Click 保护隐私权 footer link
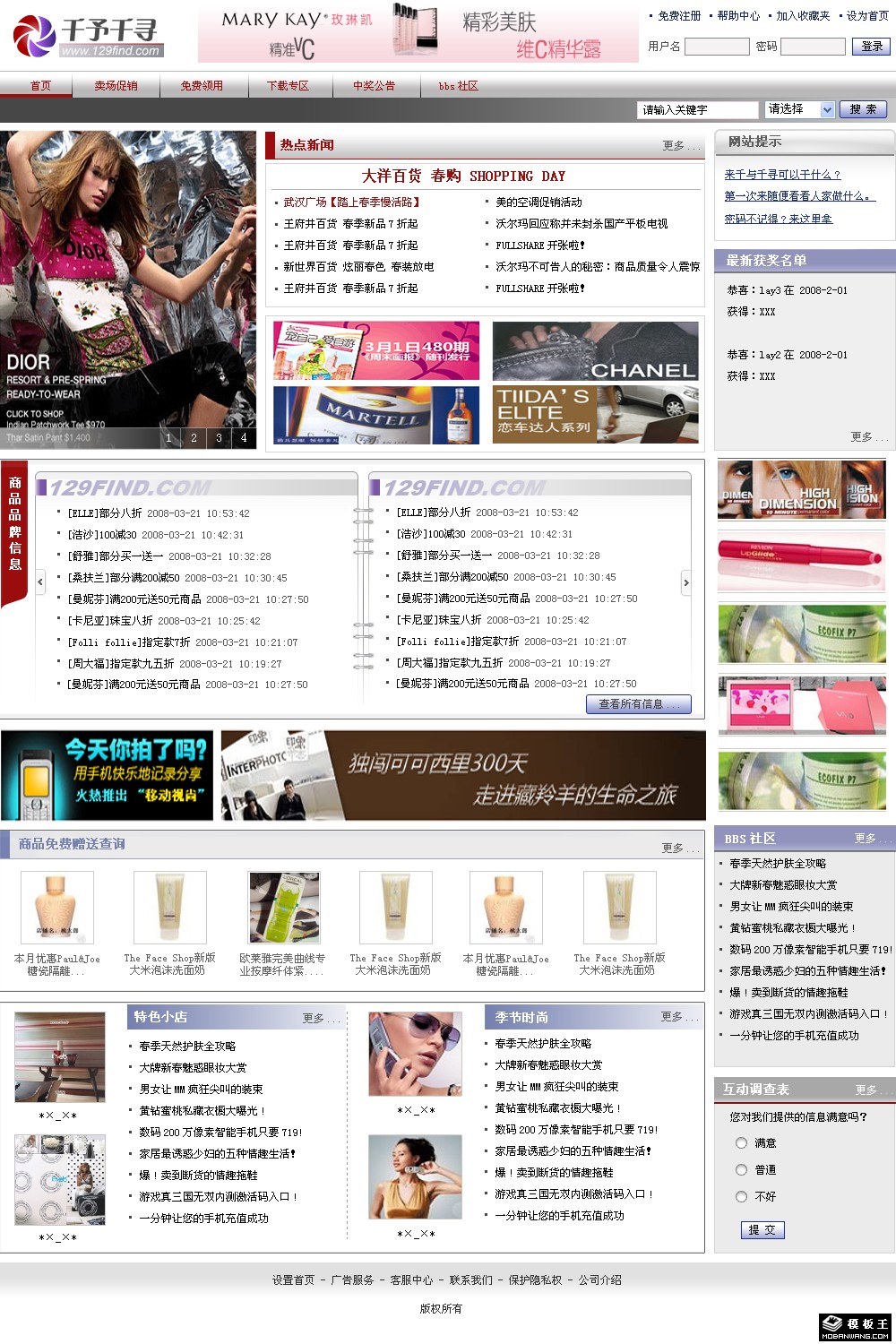This screenshot has height=1344, width=896. pyautogui.click(x=536, y=1280)
